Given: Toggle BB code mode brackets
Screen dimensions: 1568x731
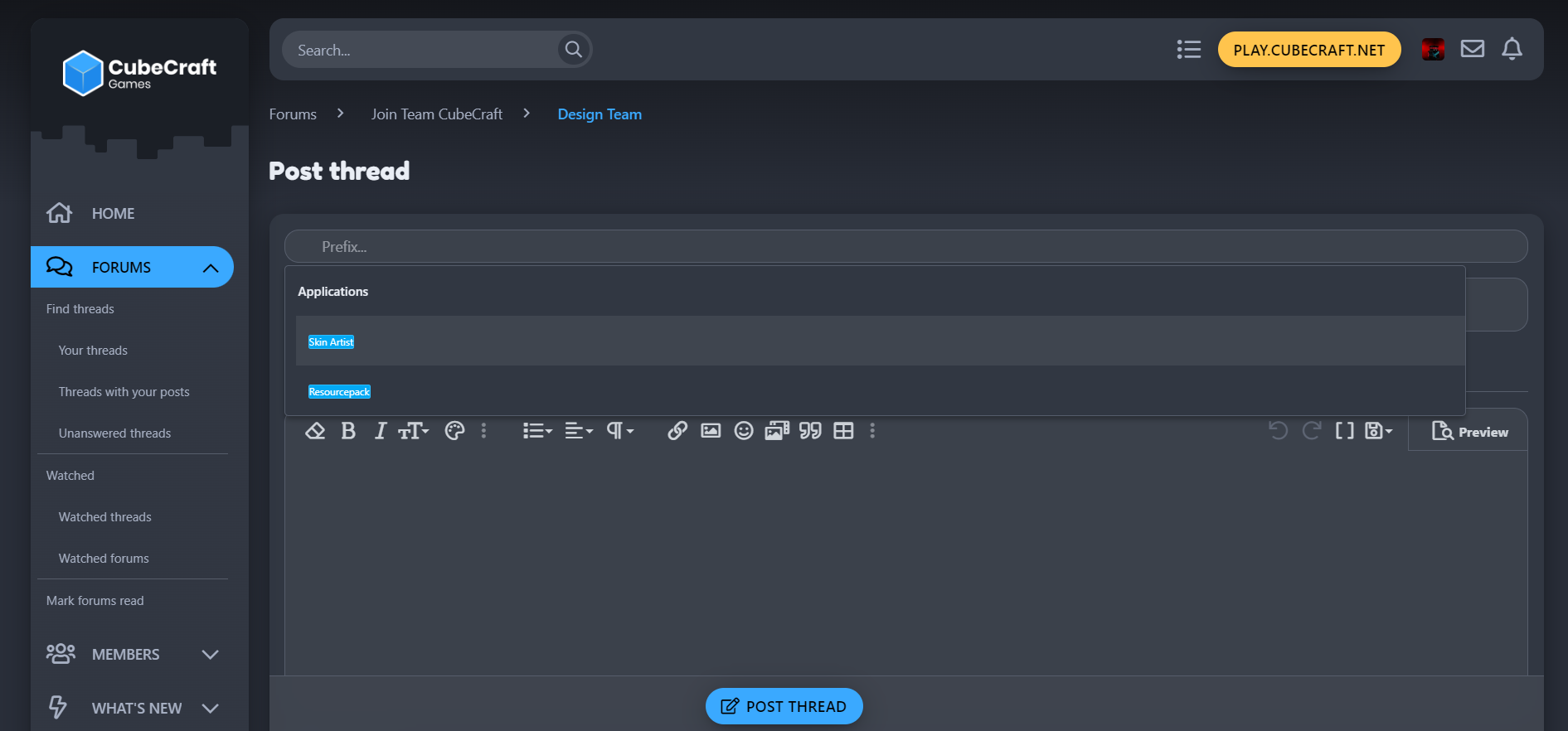Looking at the screenshot, I should pos(1344,430).
